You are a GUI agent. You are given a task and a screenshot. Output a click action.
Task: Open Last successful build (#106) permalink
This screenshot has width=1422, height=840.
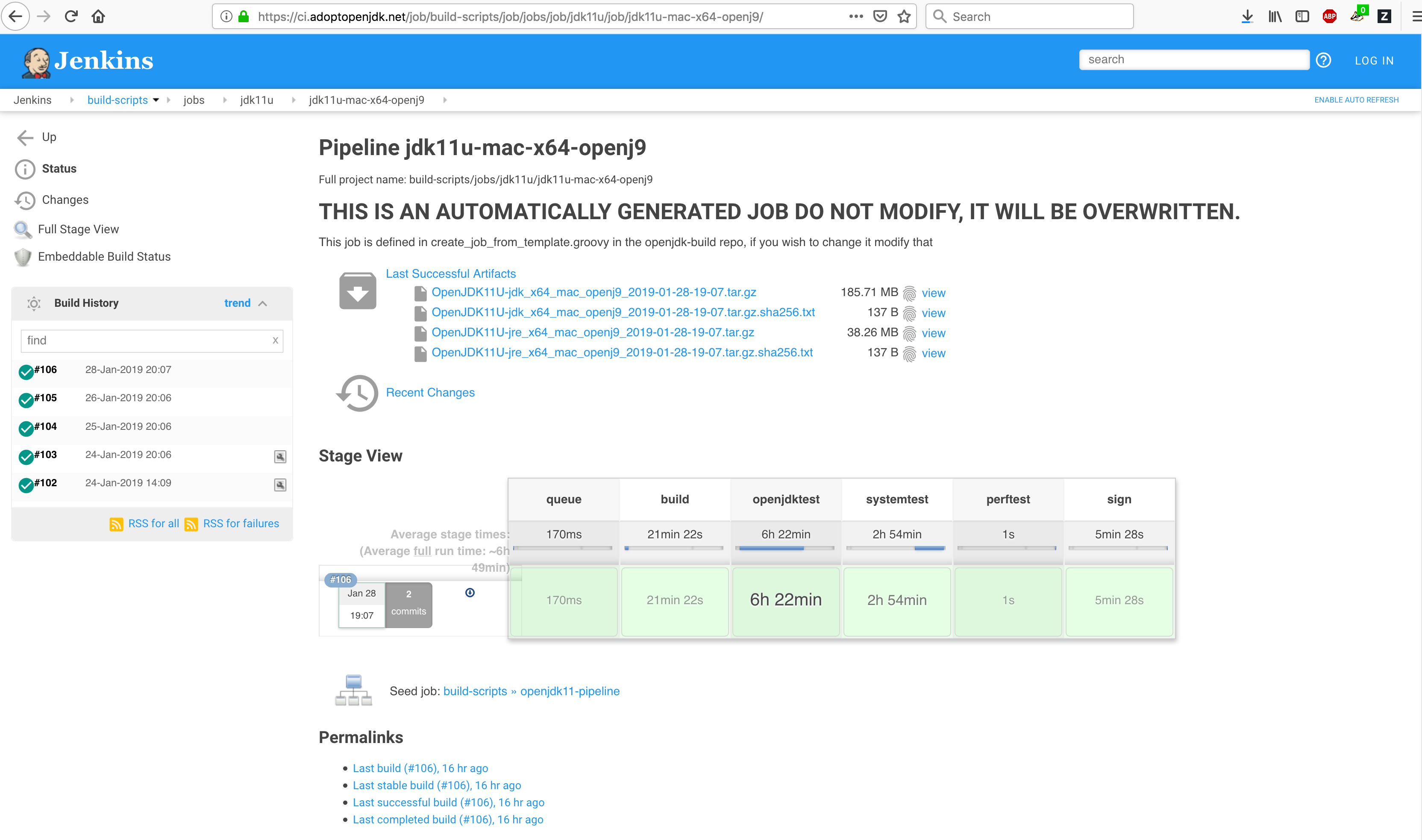tap(448, 802)
